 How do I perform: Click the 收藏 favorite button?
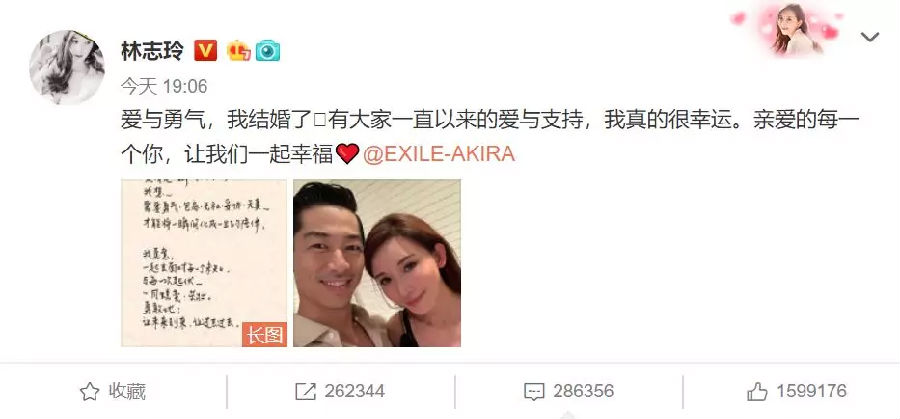pos(113,392)
